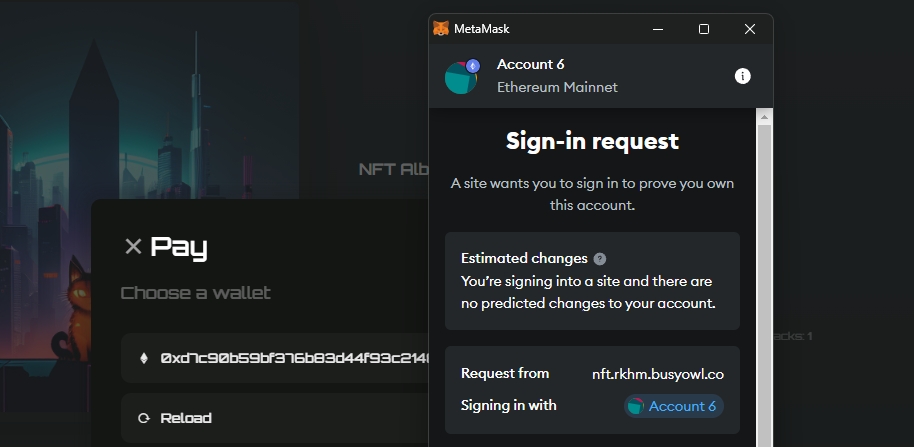Minimize the MetaMask popup window
914x447 pixels.
(657, 29)
